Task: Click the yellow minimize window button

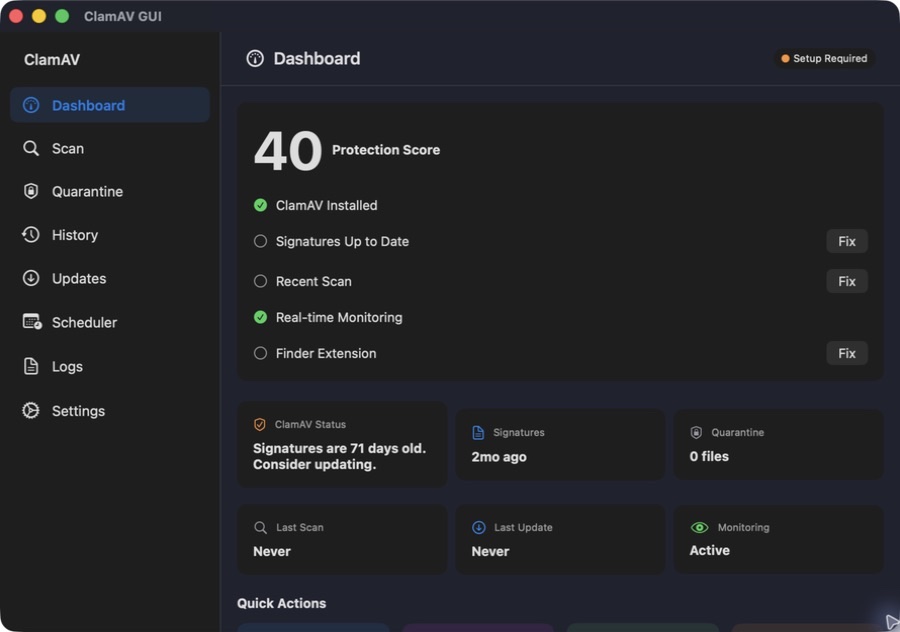Action: (39, 16)
